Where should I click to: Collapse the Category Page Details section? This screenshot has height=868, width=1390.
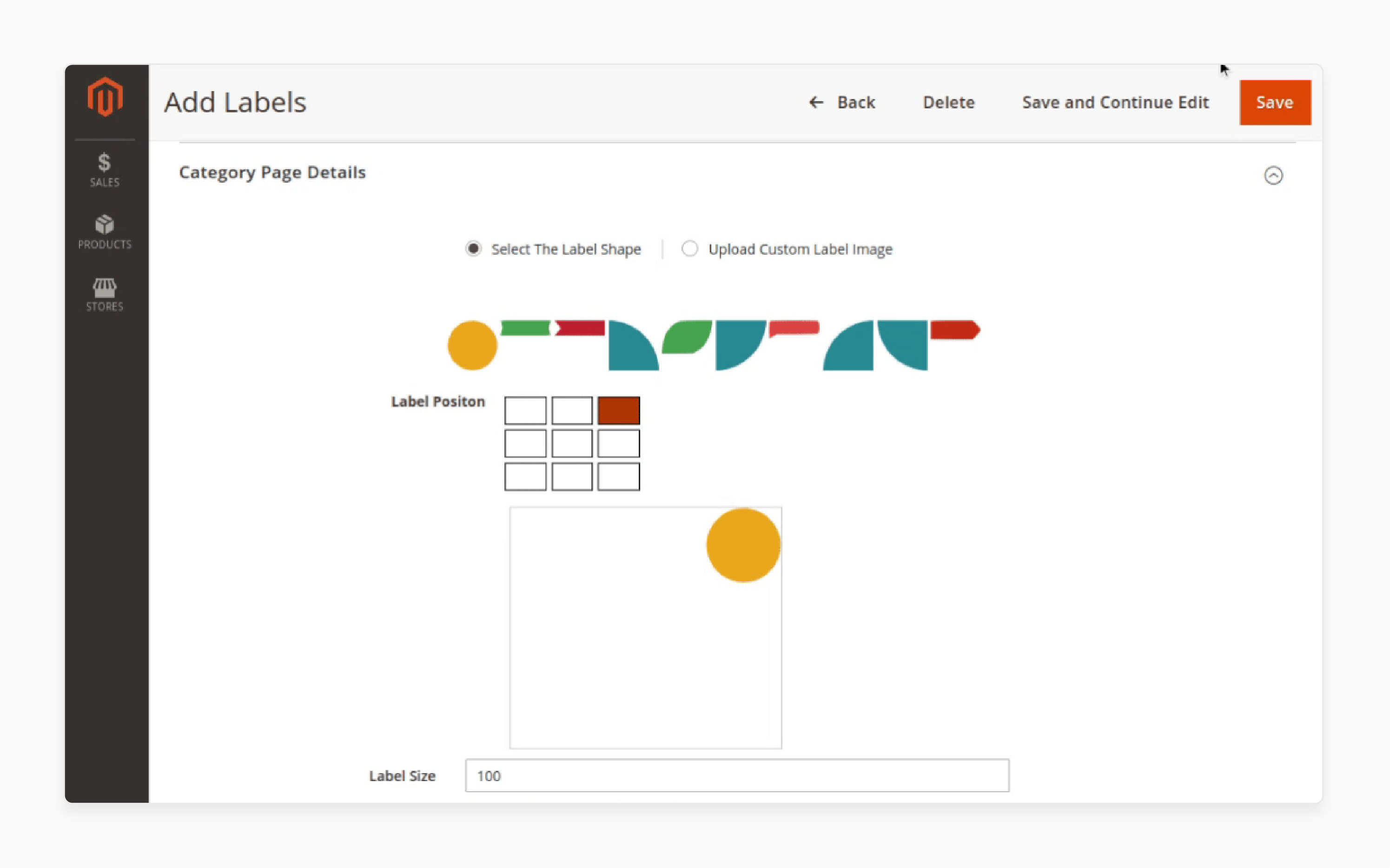click(1273, 175)
